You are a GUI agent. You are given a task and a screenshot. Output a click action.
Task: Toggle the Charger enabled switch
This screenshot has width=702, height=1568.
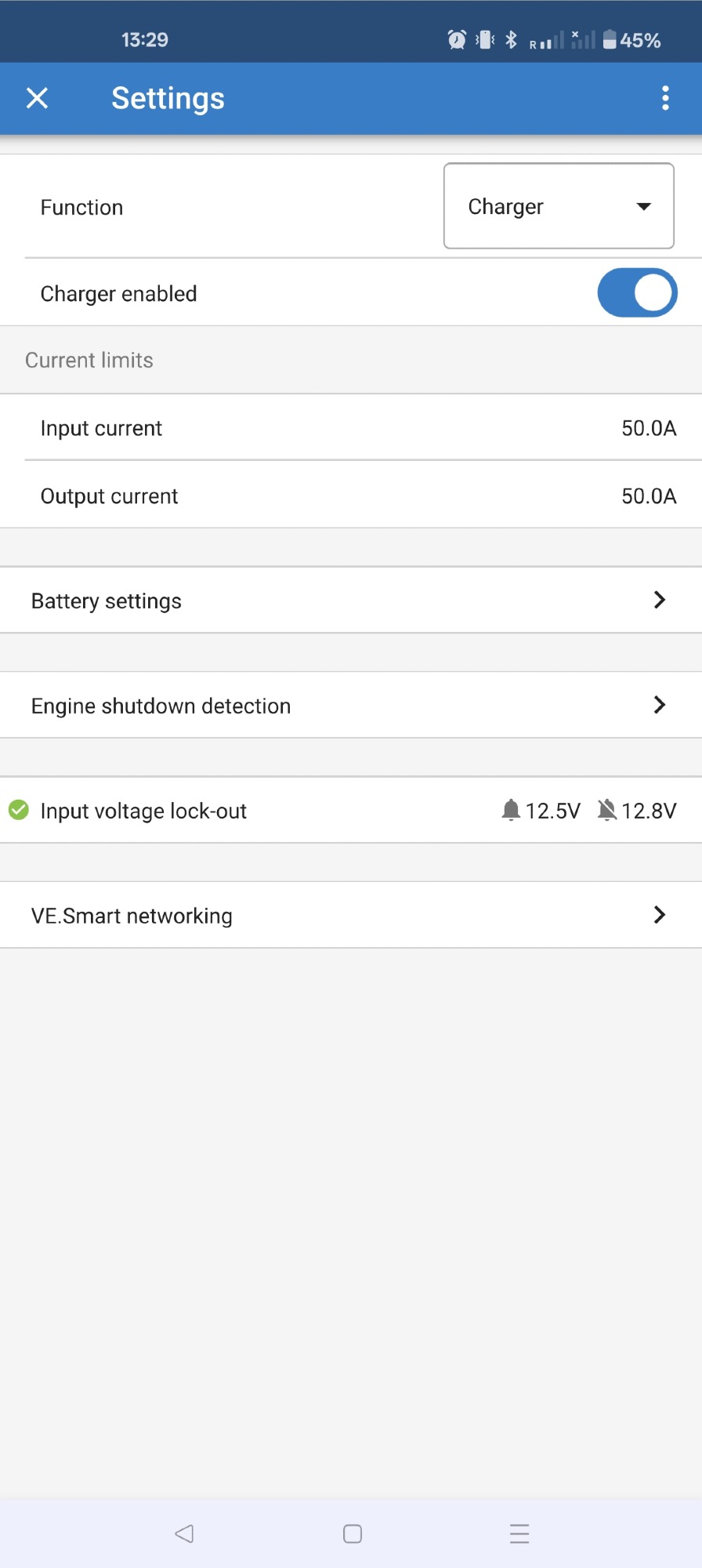click(637, 293)
